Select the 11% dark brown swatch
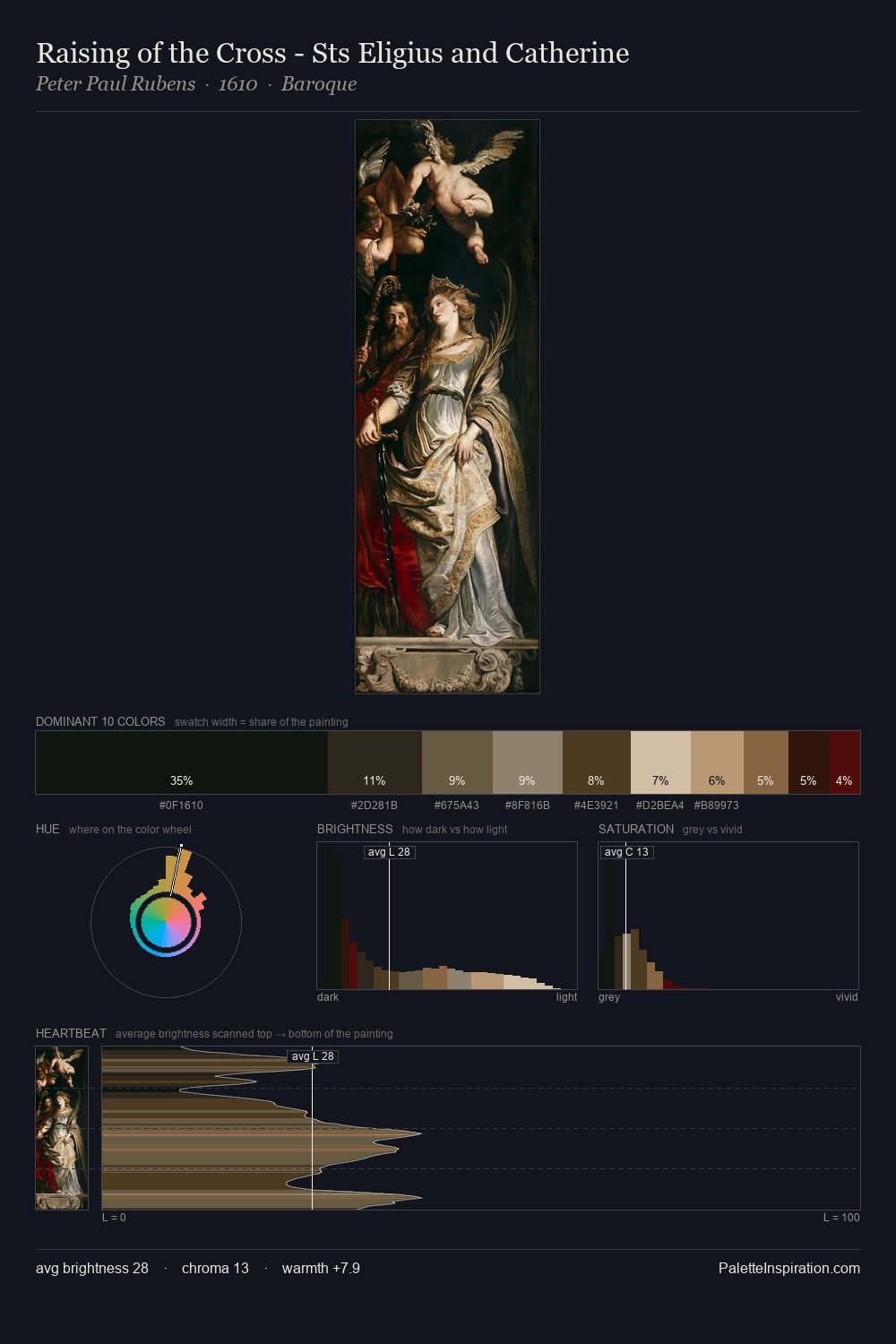896x1344 pixels. pyautogui.click(x=375, y=762)
